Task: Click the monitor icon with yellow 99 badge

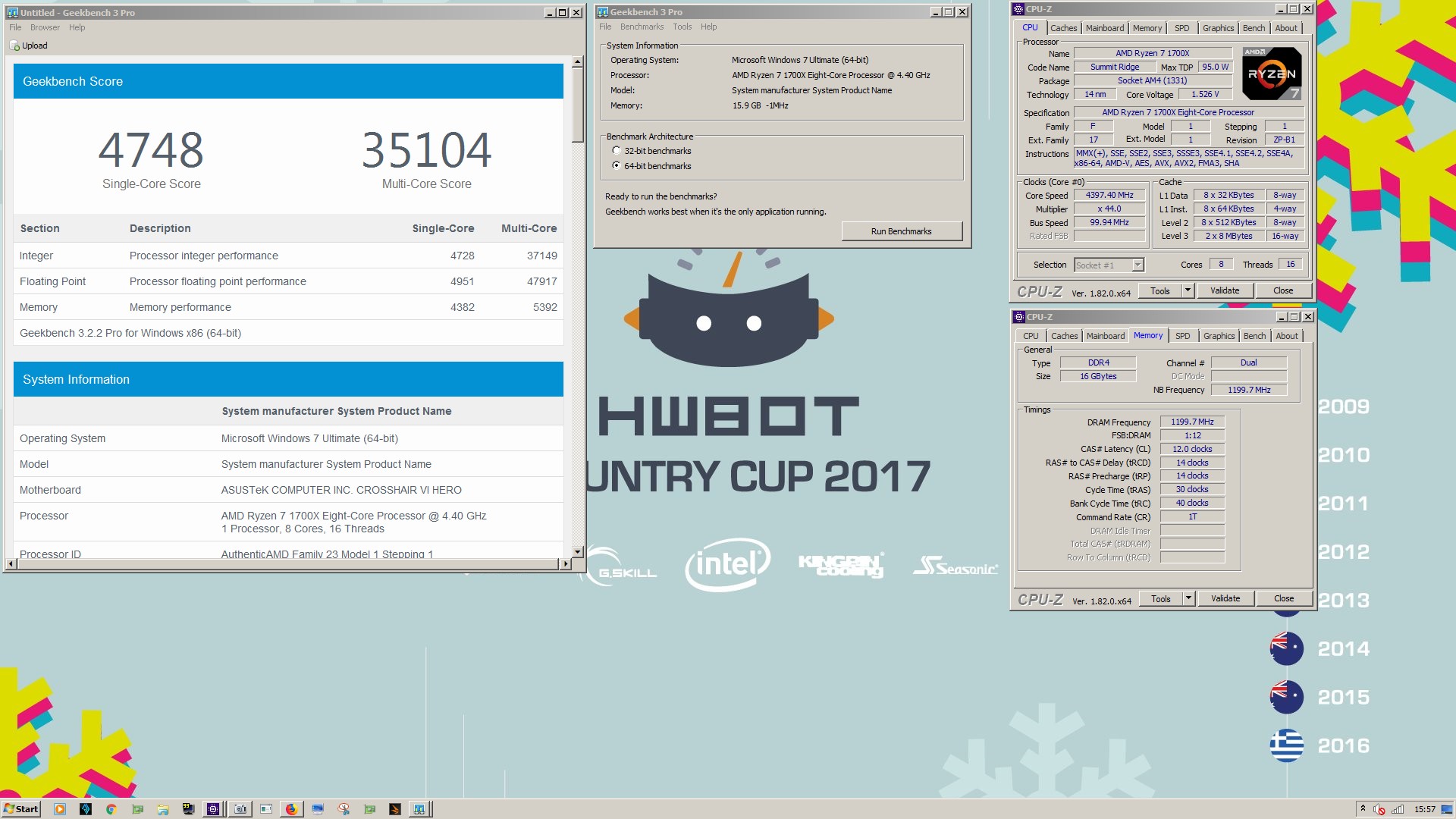Action: 189,809
